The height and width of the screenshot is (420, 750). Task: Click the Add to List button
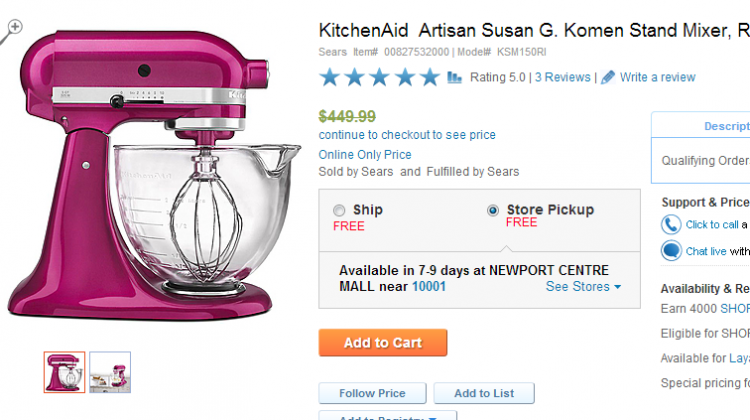[484, 393]
